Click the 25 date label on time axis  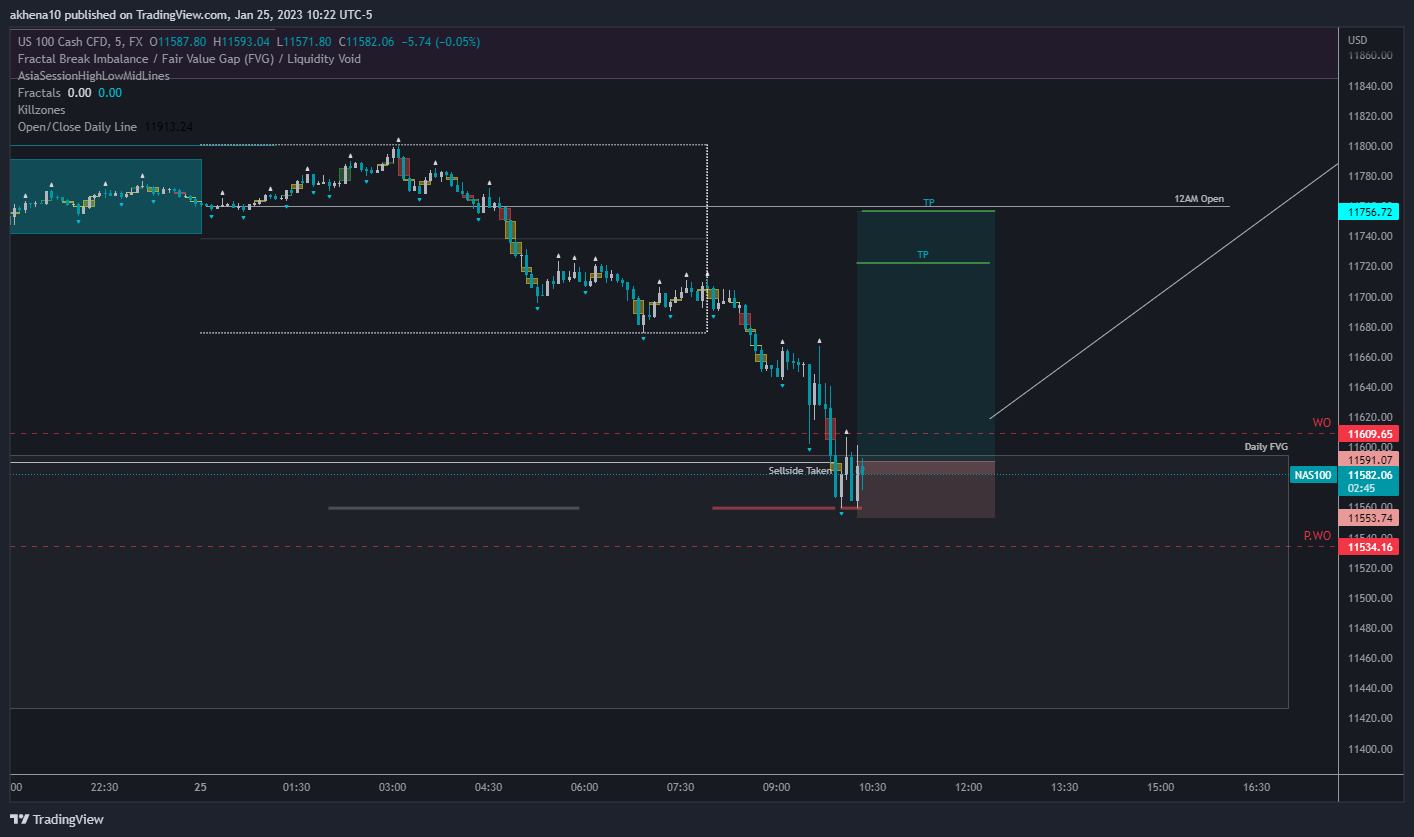coord(200,787)
